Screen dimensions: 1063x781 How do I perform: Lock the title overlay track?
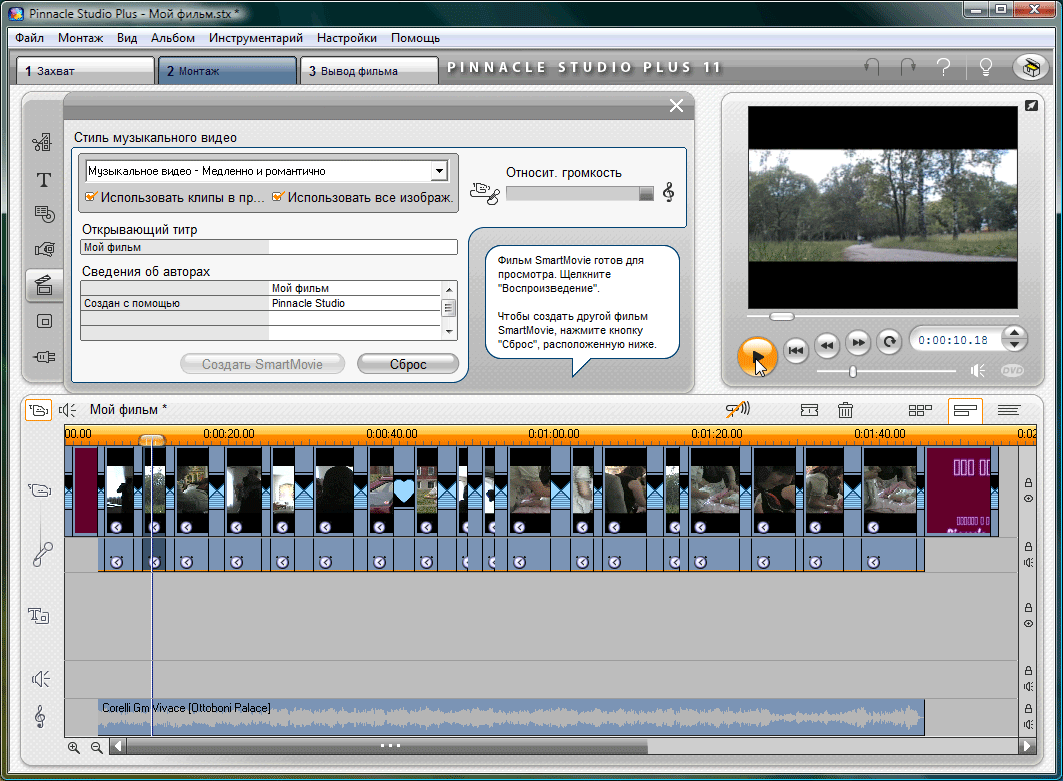pyautogui.click(x=1028, y=607)
